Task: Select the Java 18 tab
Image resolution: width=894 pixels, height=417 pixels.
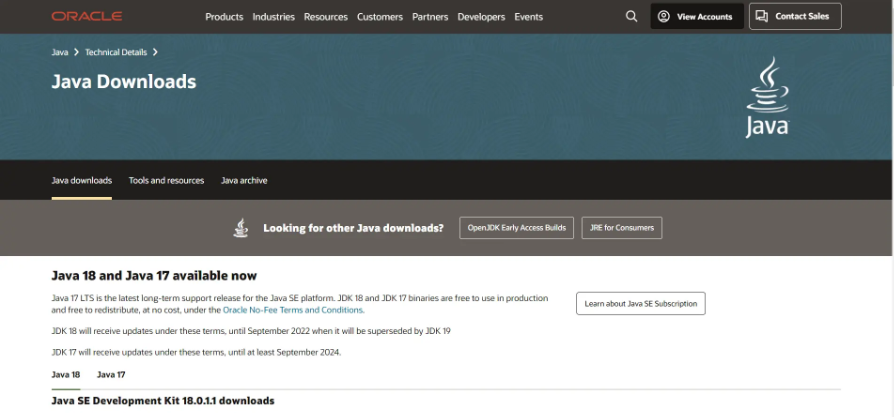Action: coord(66,375)
